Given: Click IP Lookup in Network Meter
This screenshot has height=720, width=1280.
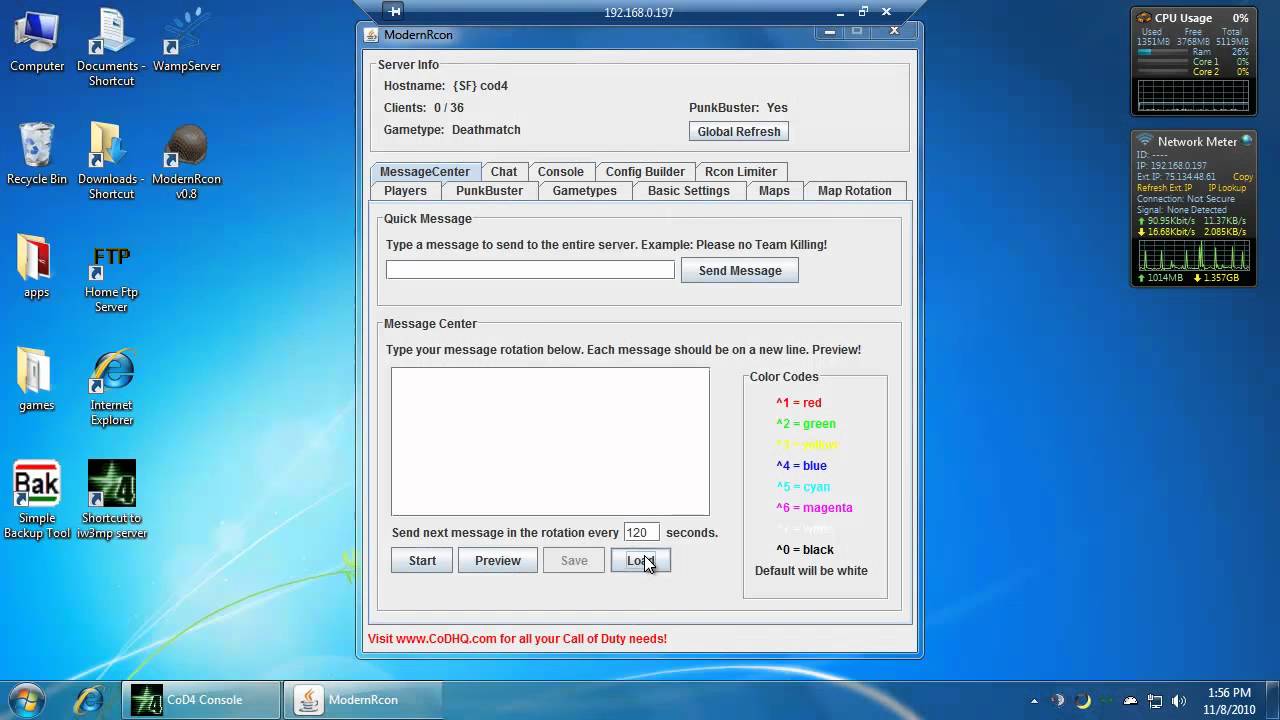Looking at the screenshot, I should [1227, 188].
